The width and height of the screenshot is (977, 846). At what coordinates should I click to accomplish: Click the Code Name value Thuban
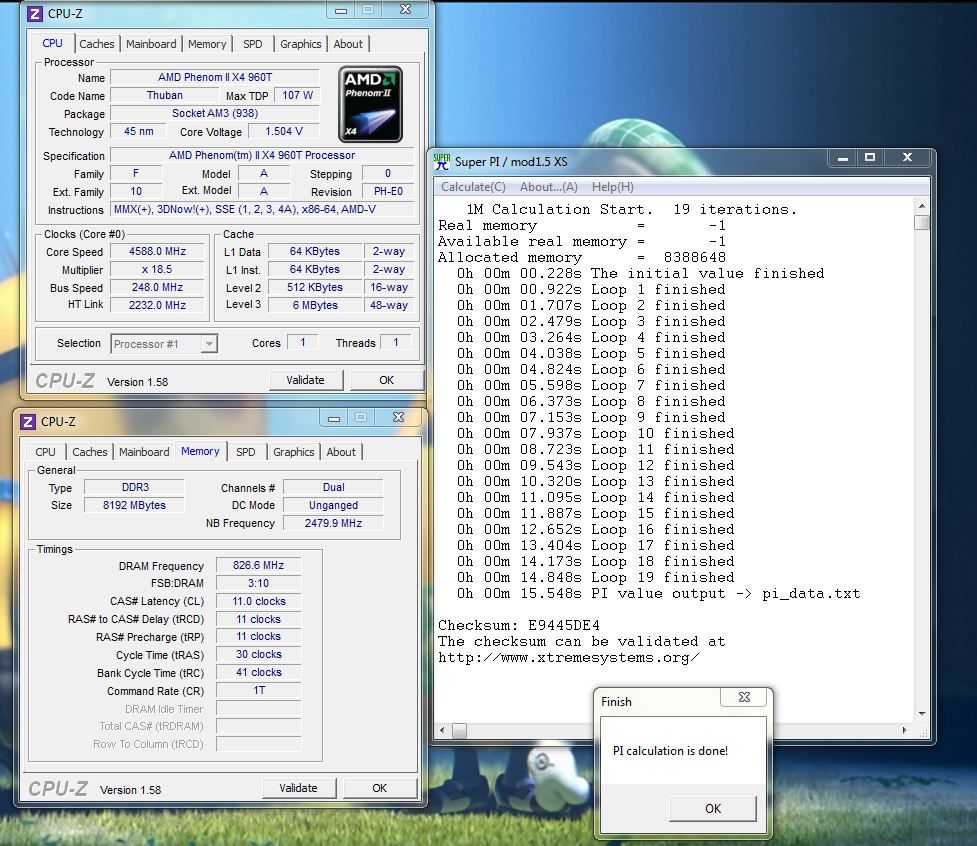[x=164, y=95]
